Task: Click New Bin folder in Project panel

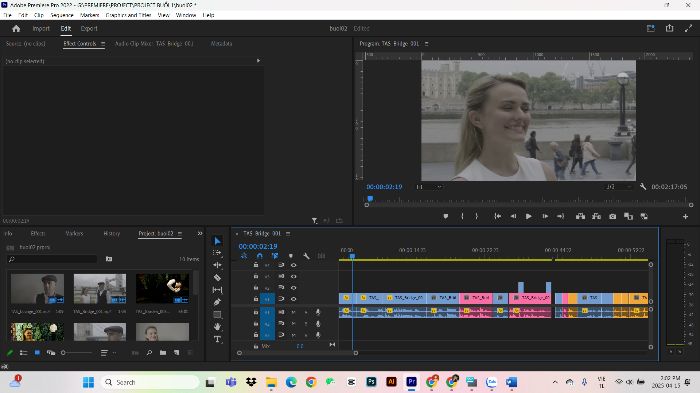Action: tap(163, 353)
